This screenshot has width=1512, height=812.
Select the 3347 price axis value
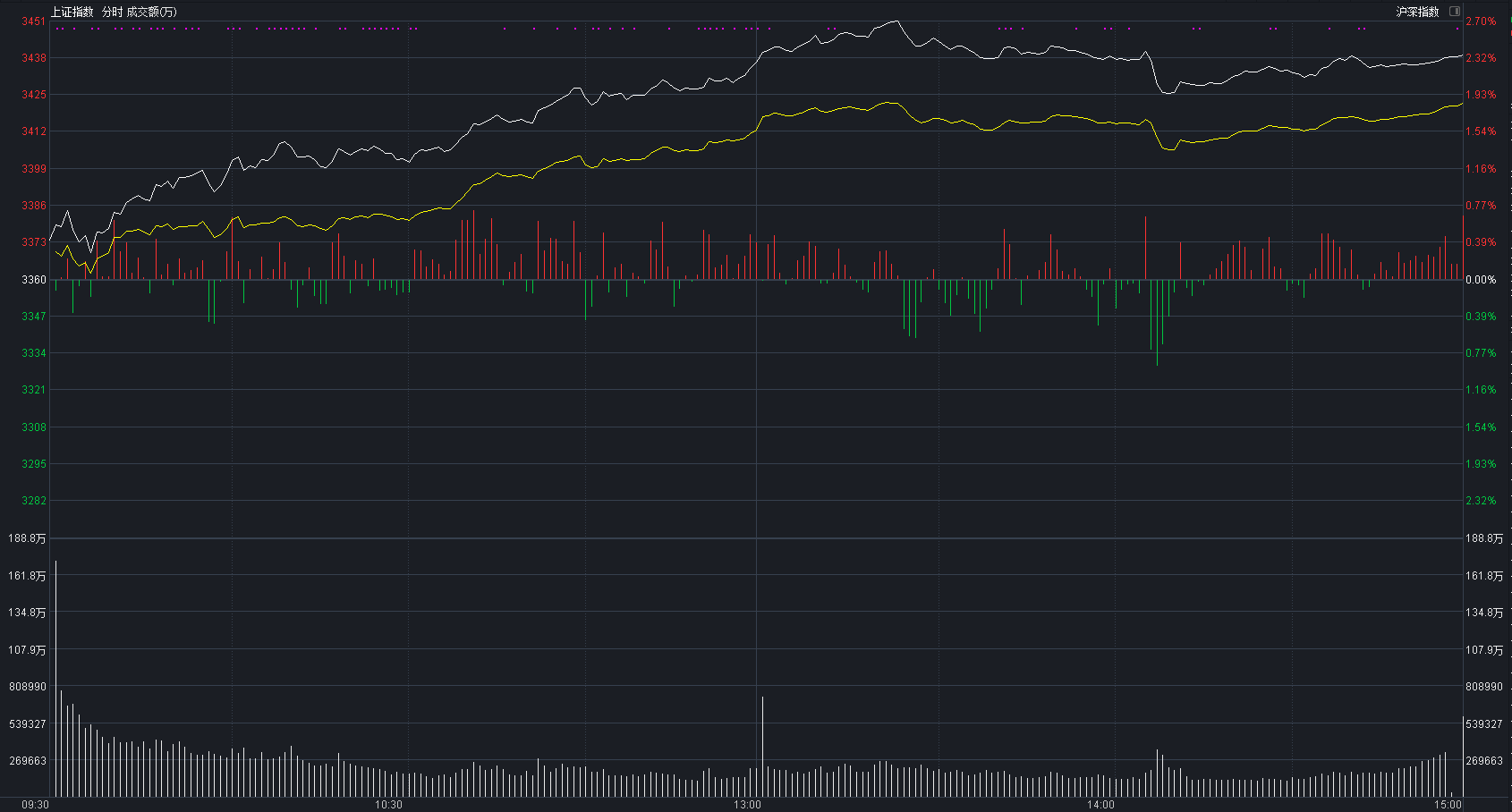[x=34, y=317]
